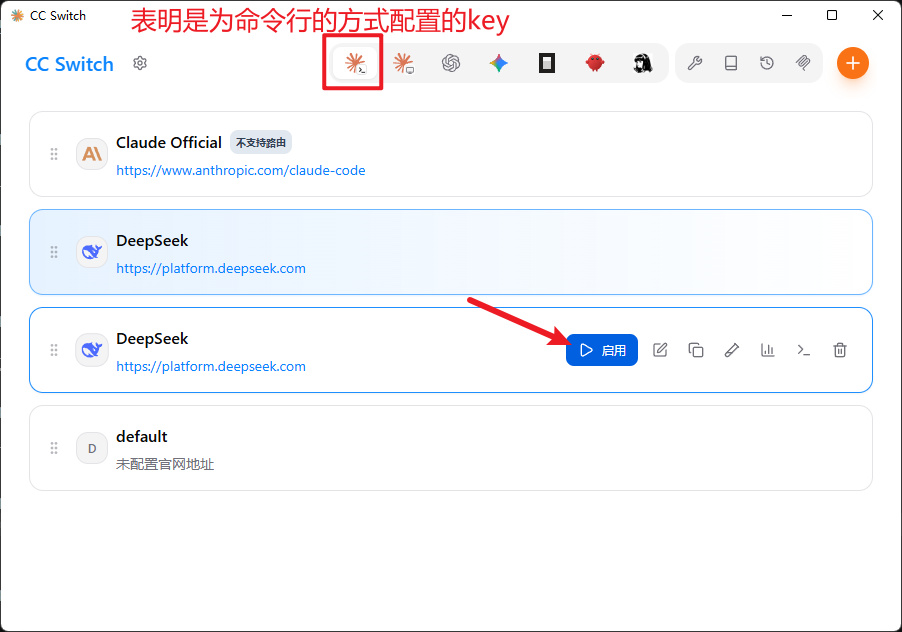Open platform.deepseek.com link in highlighted card

[211, 268]
